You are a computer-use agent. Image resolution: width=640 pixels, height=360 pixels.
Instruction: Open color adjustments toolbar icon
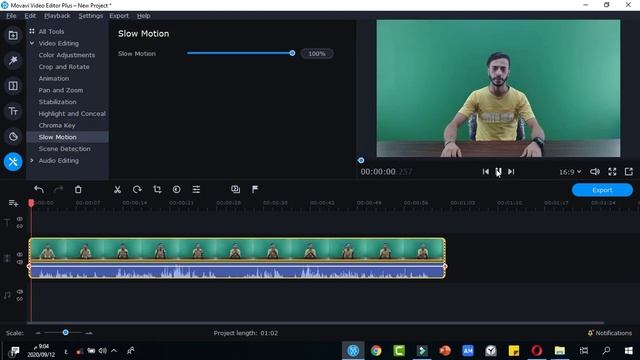tap(176, 189)
